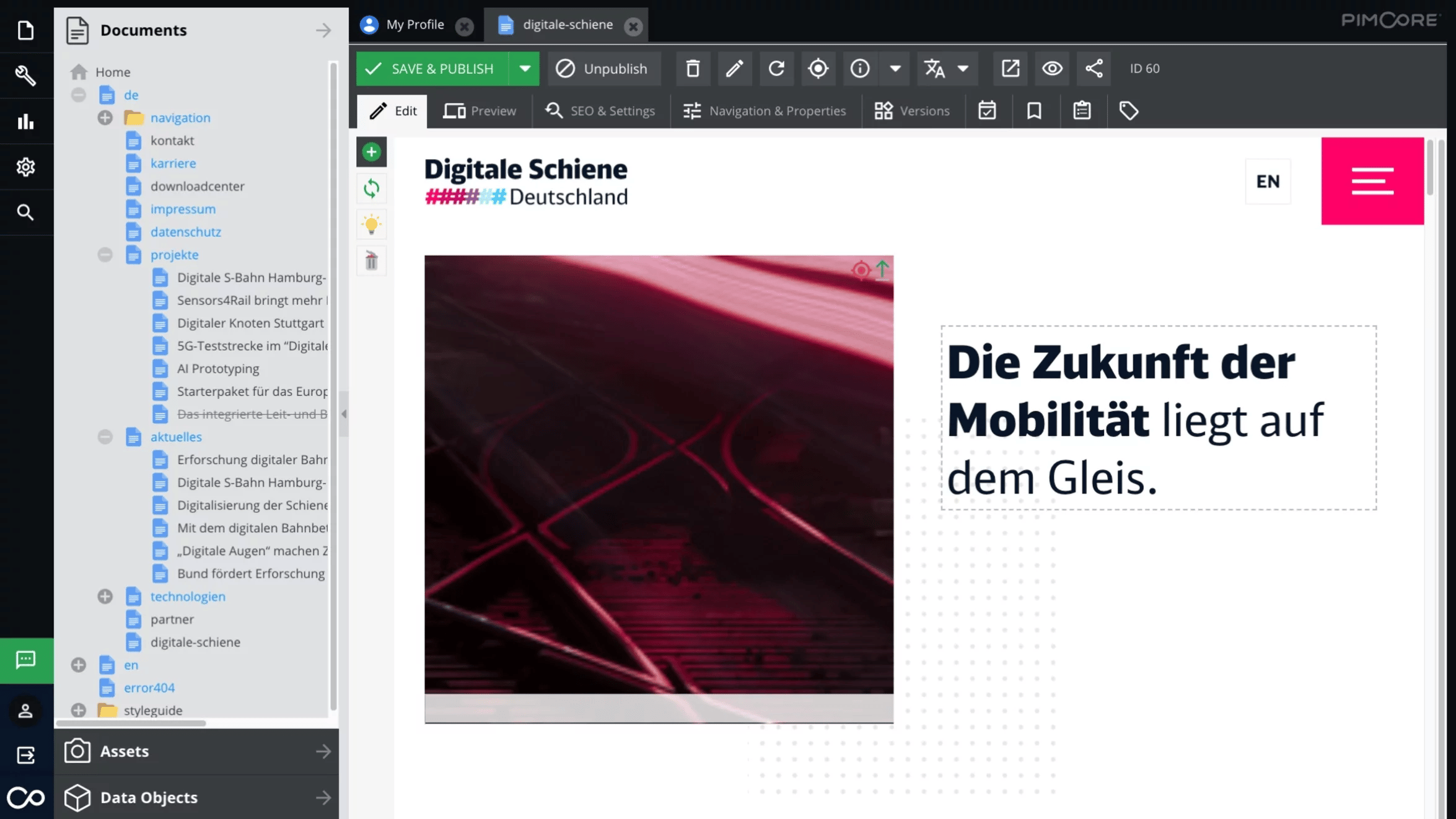Select the Edit tab
This screenshot has height=819, width=1456.
tap(393, 111)
